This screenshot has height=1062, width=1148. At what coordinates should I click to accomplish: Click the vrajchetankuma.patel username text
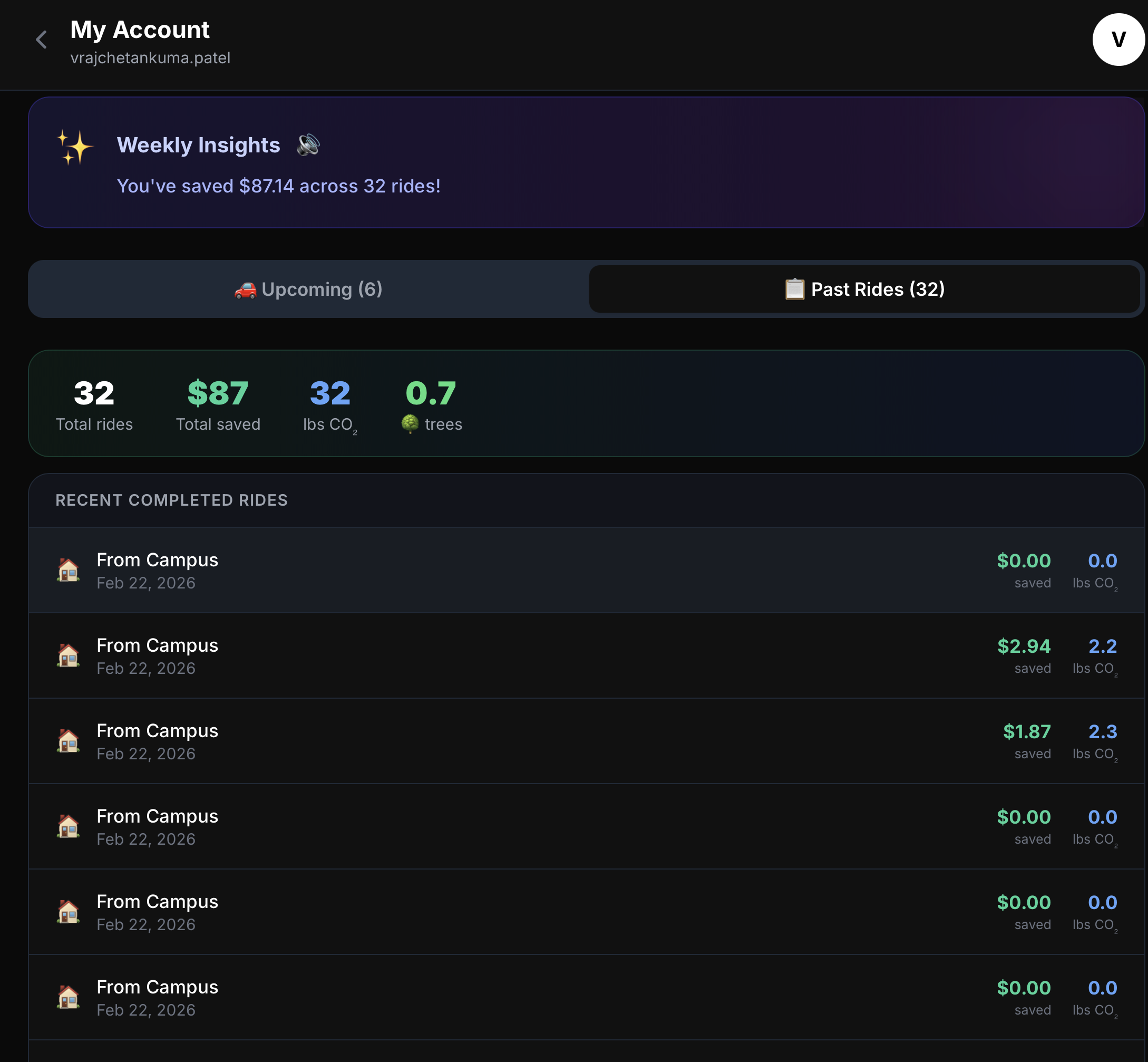coord(150,58)
